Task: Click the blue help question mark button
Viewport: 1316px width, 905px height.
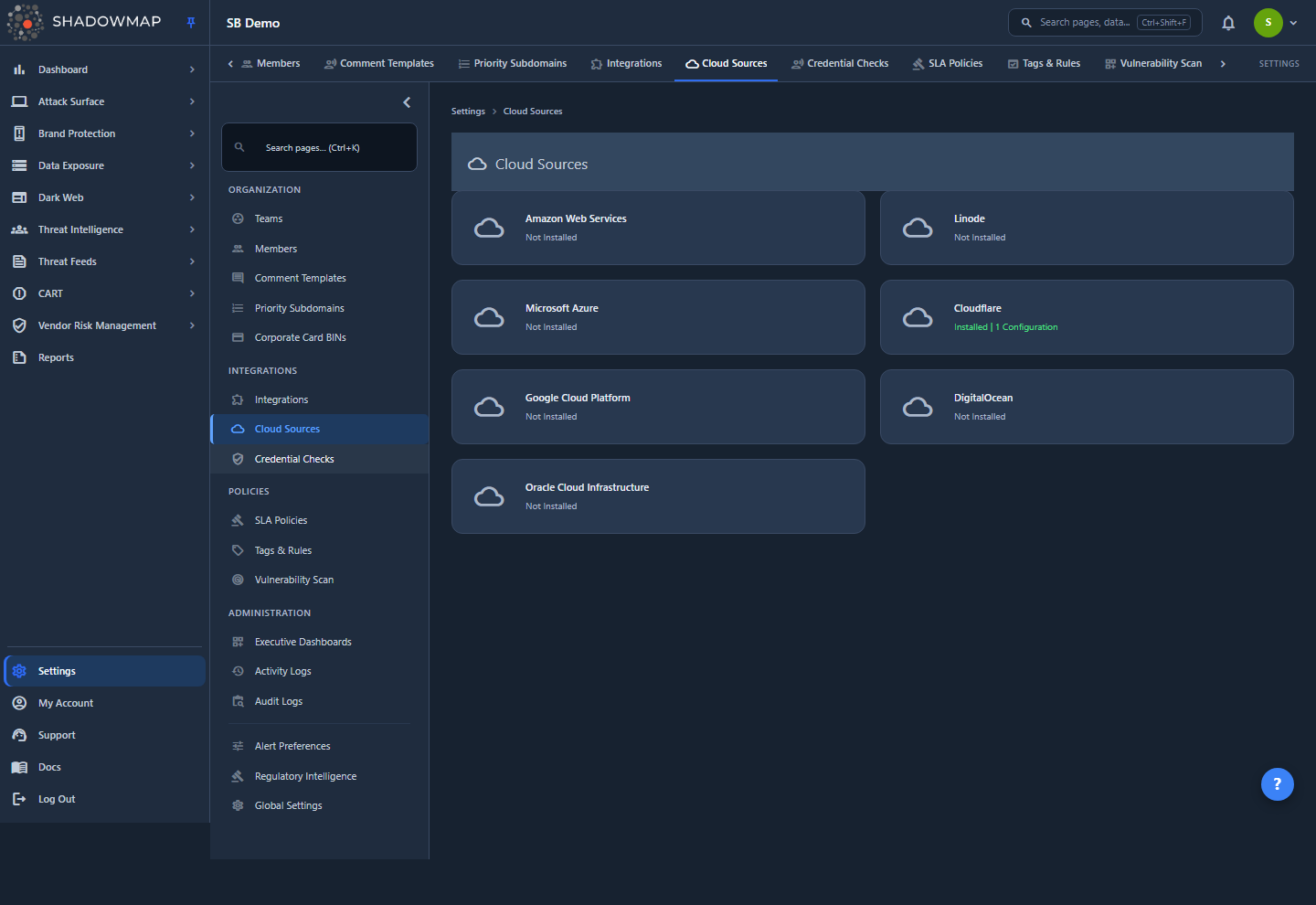Action: [1277, 783]
